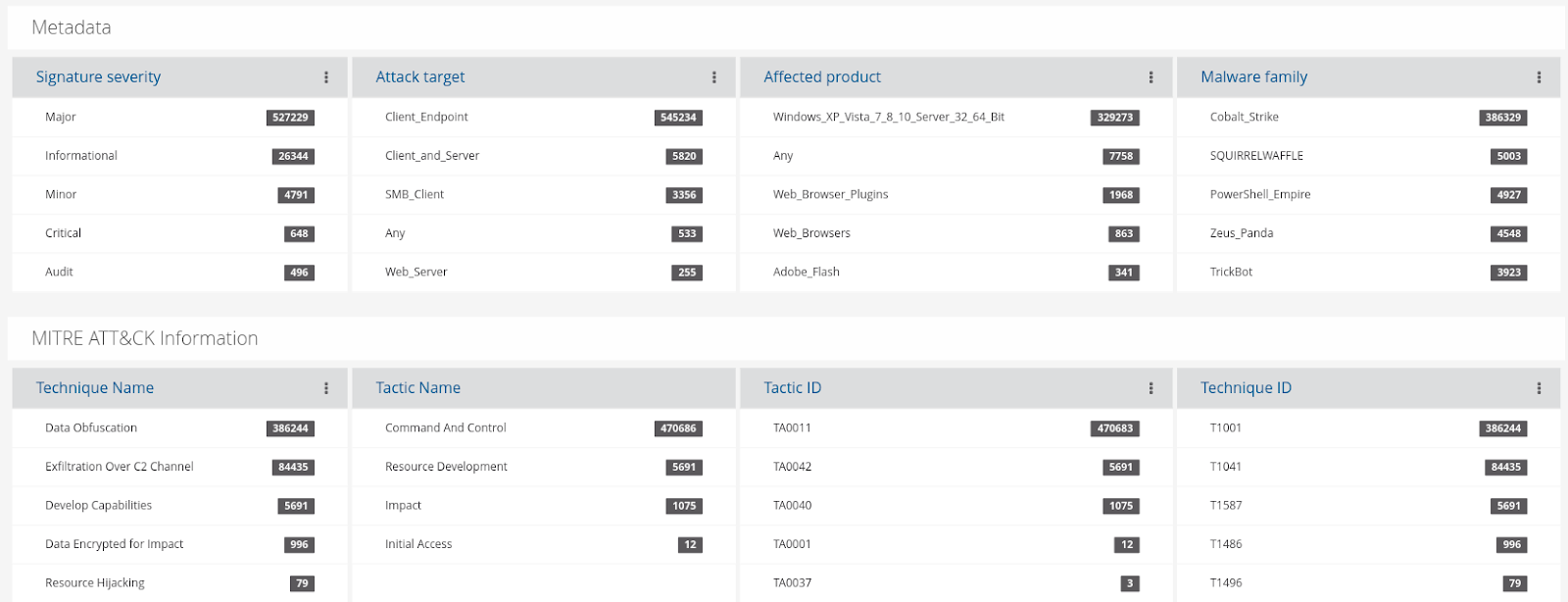
Task: Select the Develop Capabilities technique row
Action: 180,505
